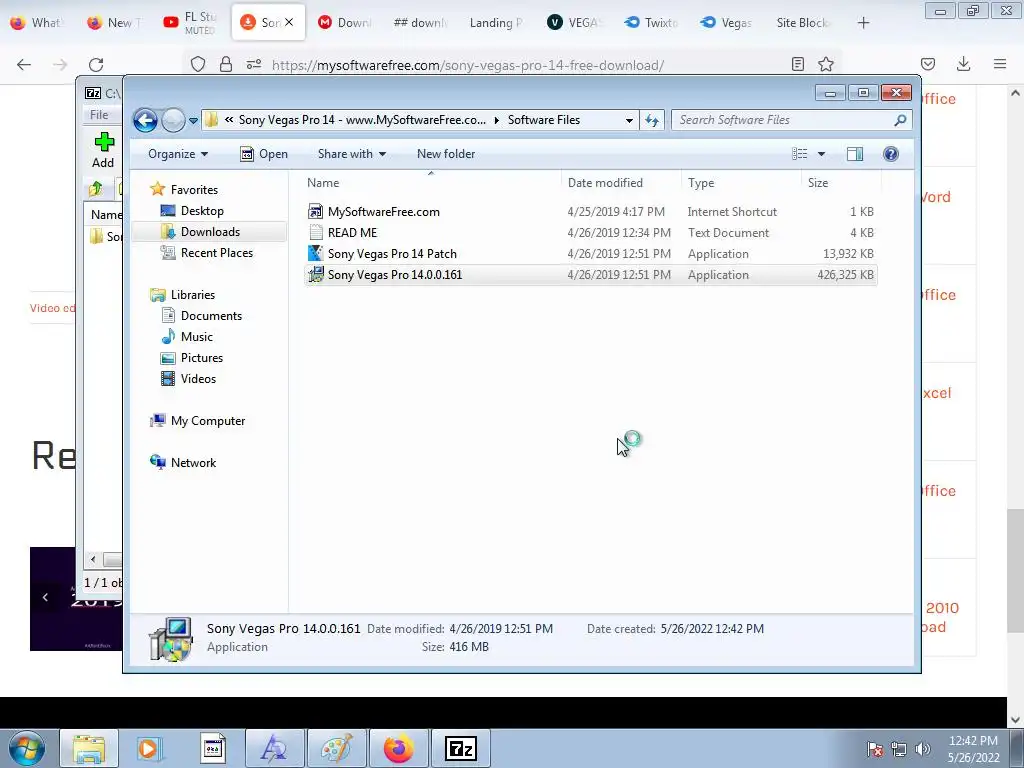Open the Organize menu
This screenshot has width=1024, height=768.
(x=178, y=154)
